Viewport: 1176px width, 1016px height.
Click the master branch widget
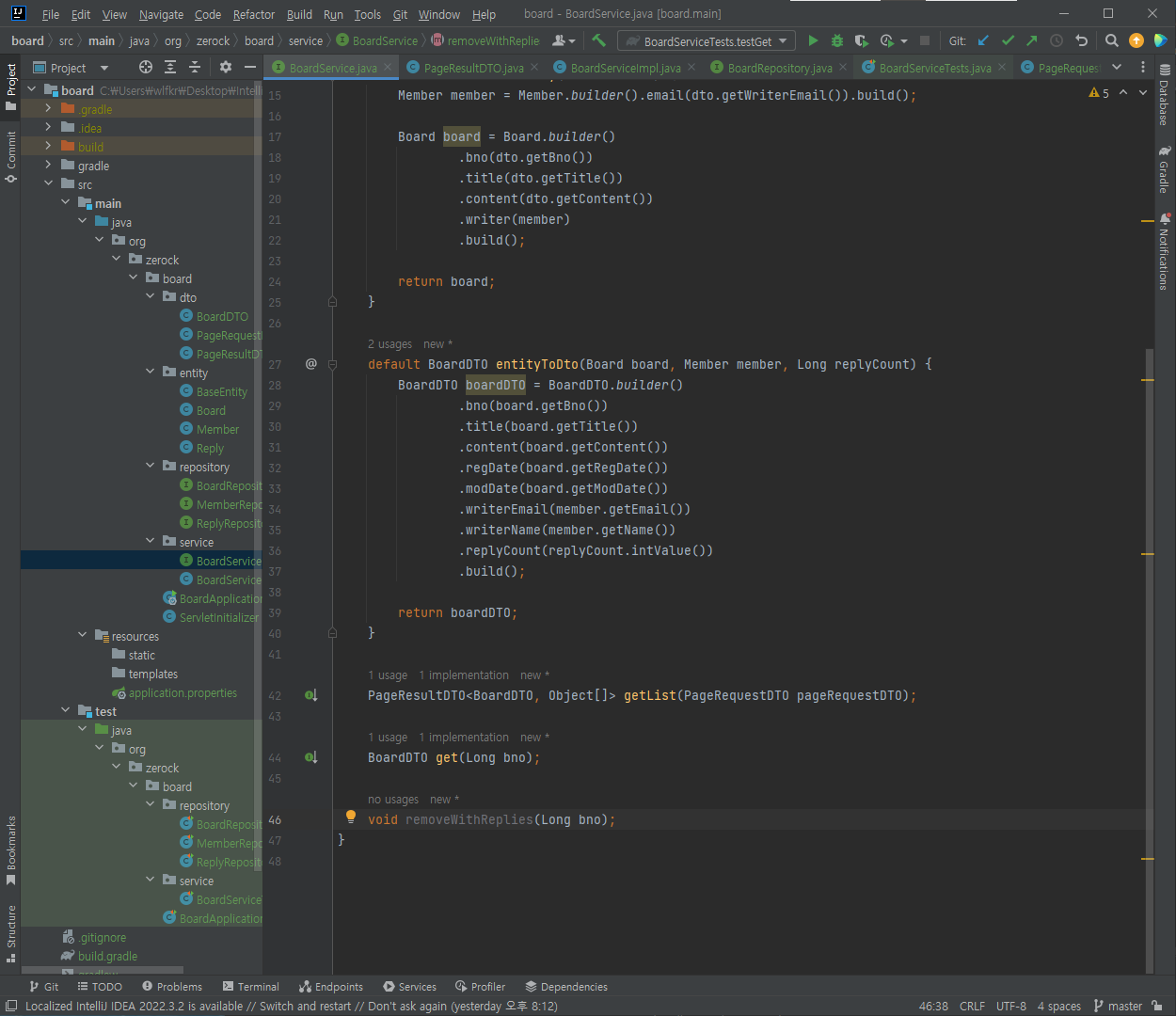[1119, 1006]
